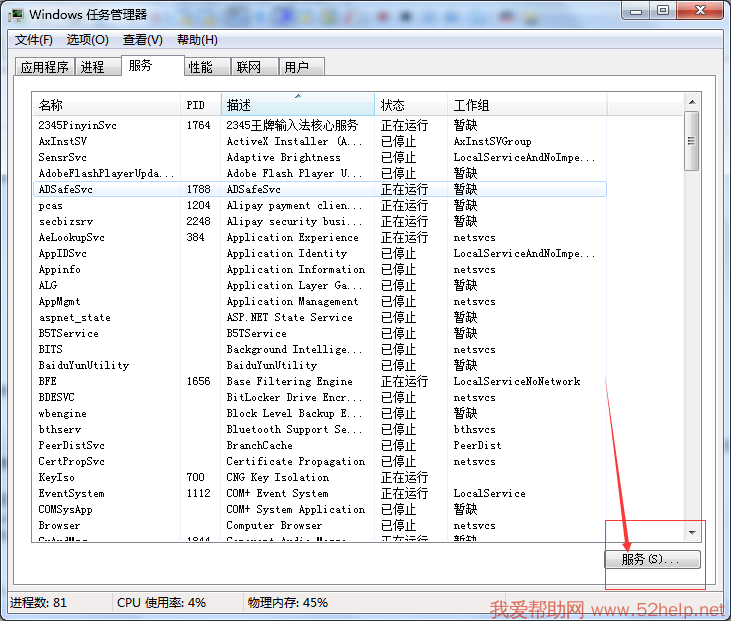Switch to the 性能 tab
The width and height of the screenshot is (731, 621).
point(201,67)
